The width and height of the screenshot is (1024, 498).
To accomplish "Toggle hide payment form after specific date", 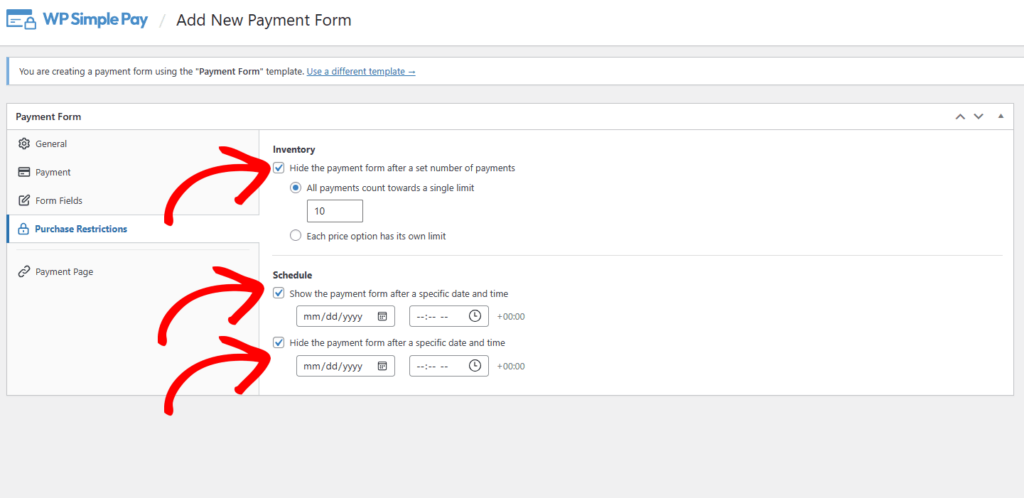I will point(279,343).
